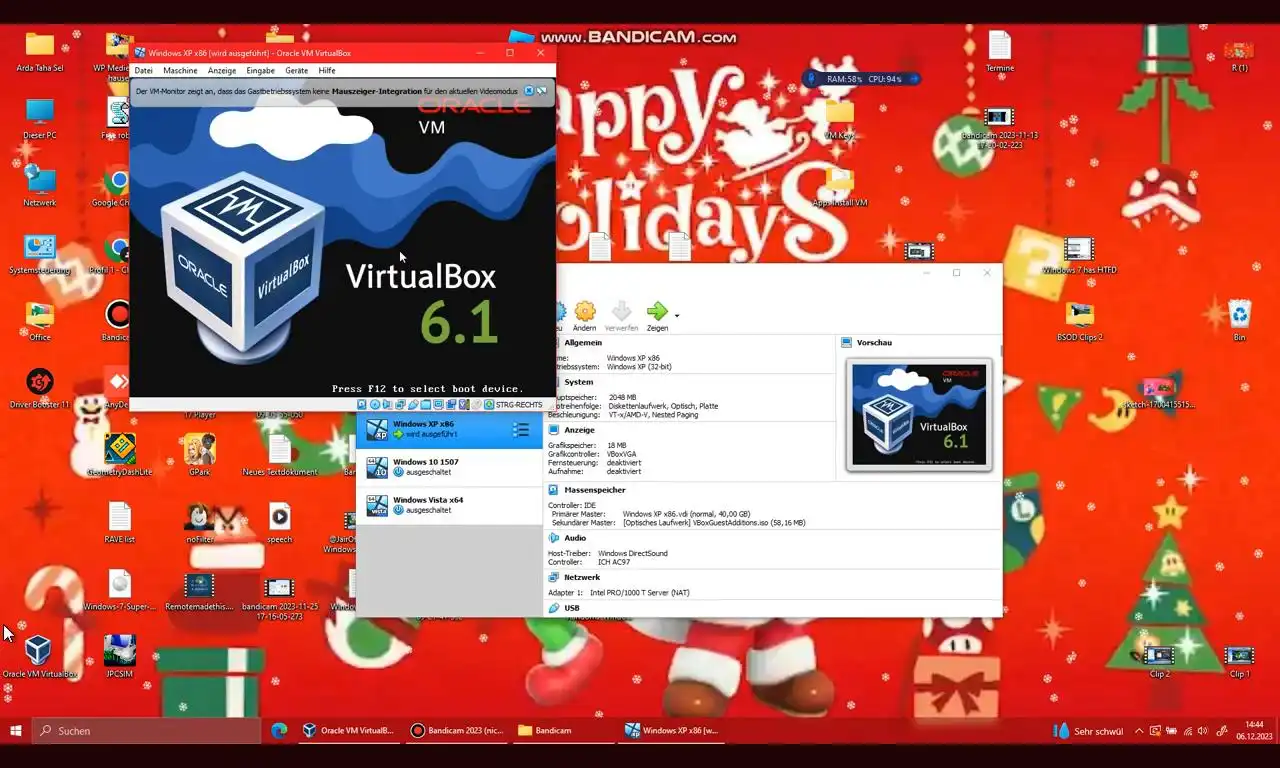Open the BSOD Clips 2 folder icon
The image size is (1280, 768).
pyautogui.click(x=1079, y=322)
